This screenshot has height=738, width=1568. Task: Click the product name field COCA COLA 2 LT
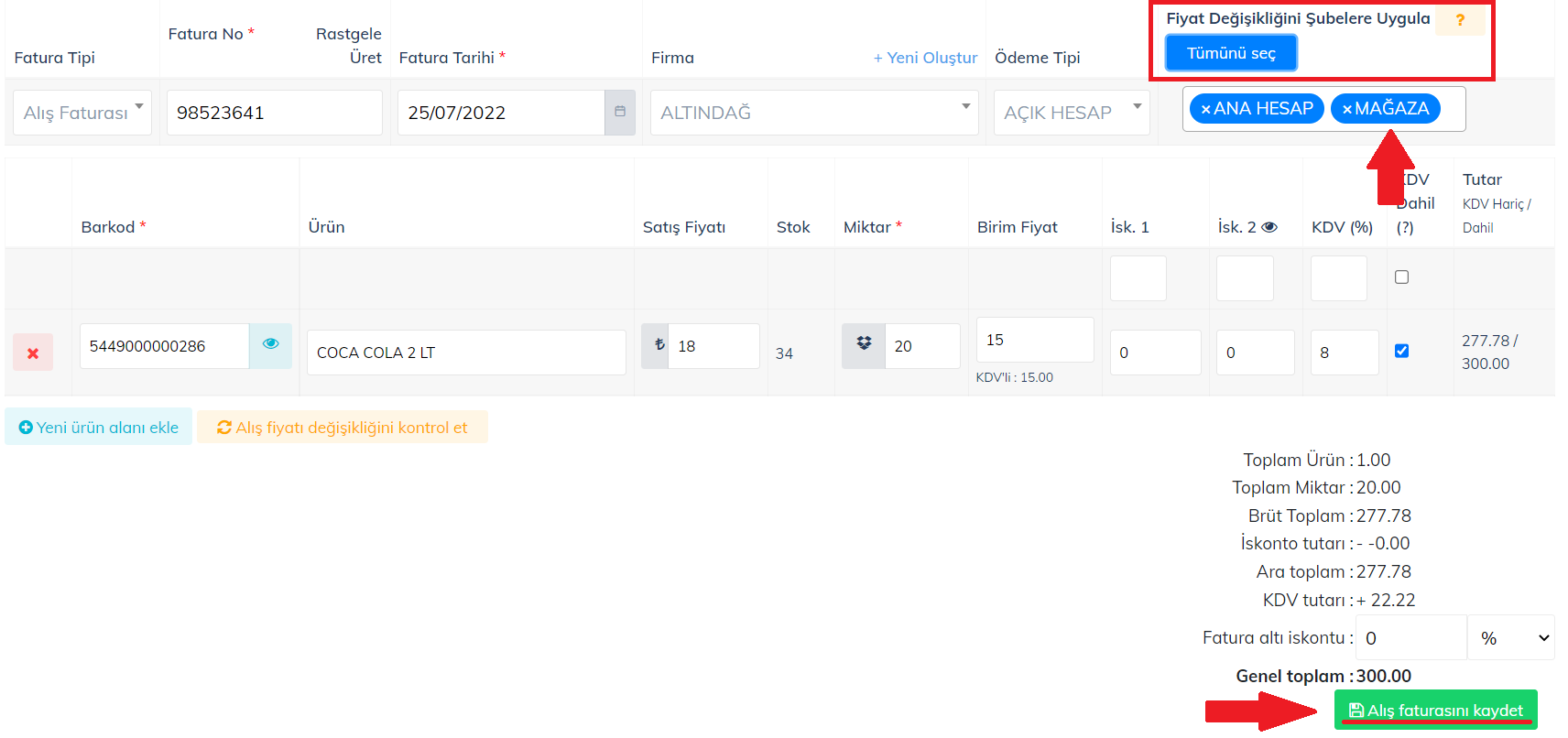pos(466,353)
